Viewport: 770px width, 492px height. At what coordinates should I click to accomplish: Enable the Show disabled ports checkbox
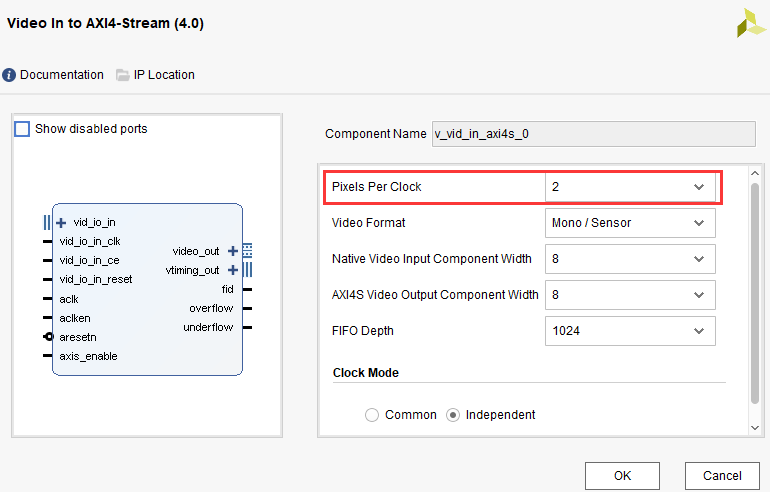pos(22,129)
